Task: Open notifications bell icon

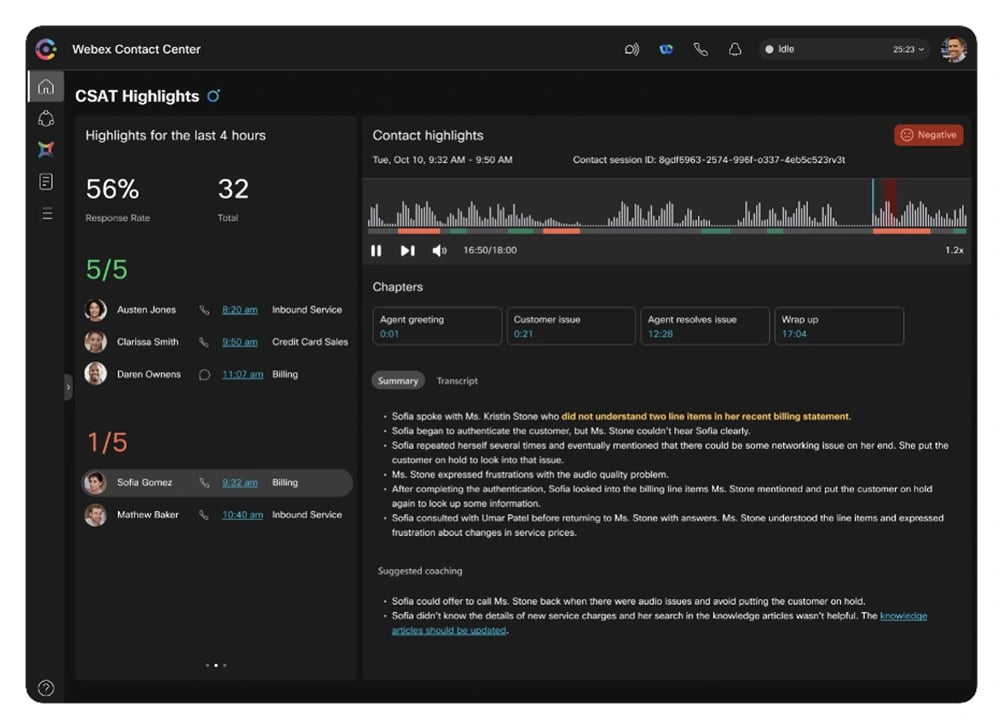Action: point(735,49)
